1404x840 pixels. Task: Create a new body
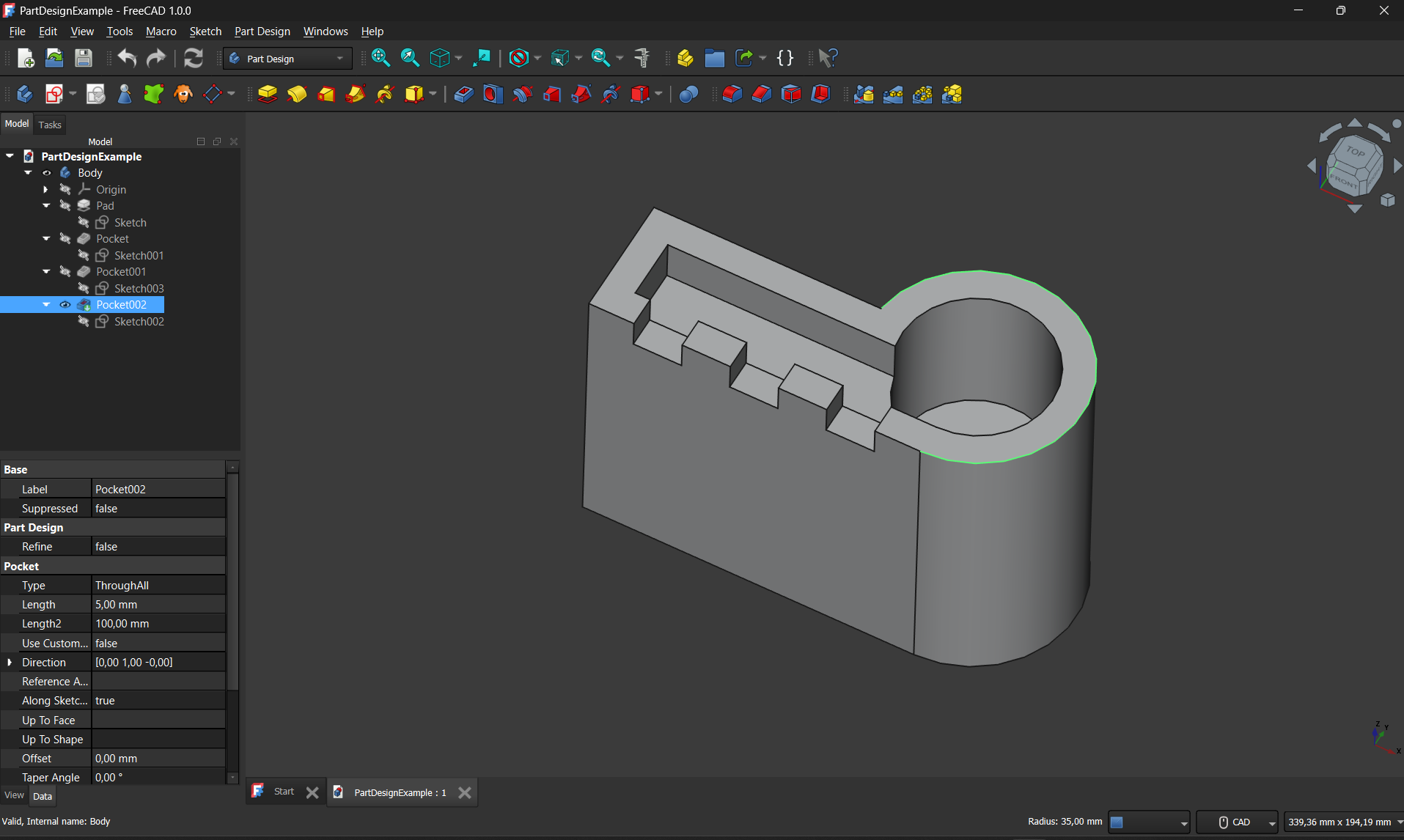(25, 94)
